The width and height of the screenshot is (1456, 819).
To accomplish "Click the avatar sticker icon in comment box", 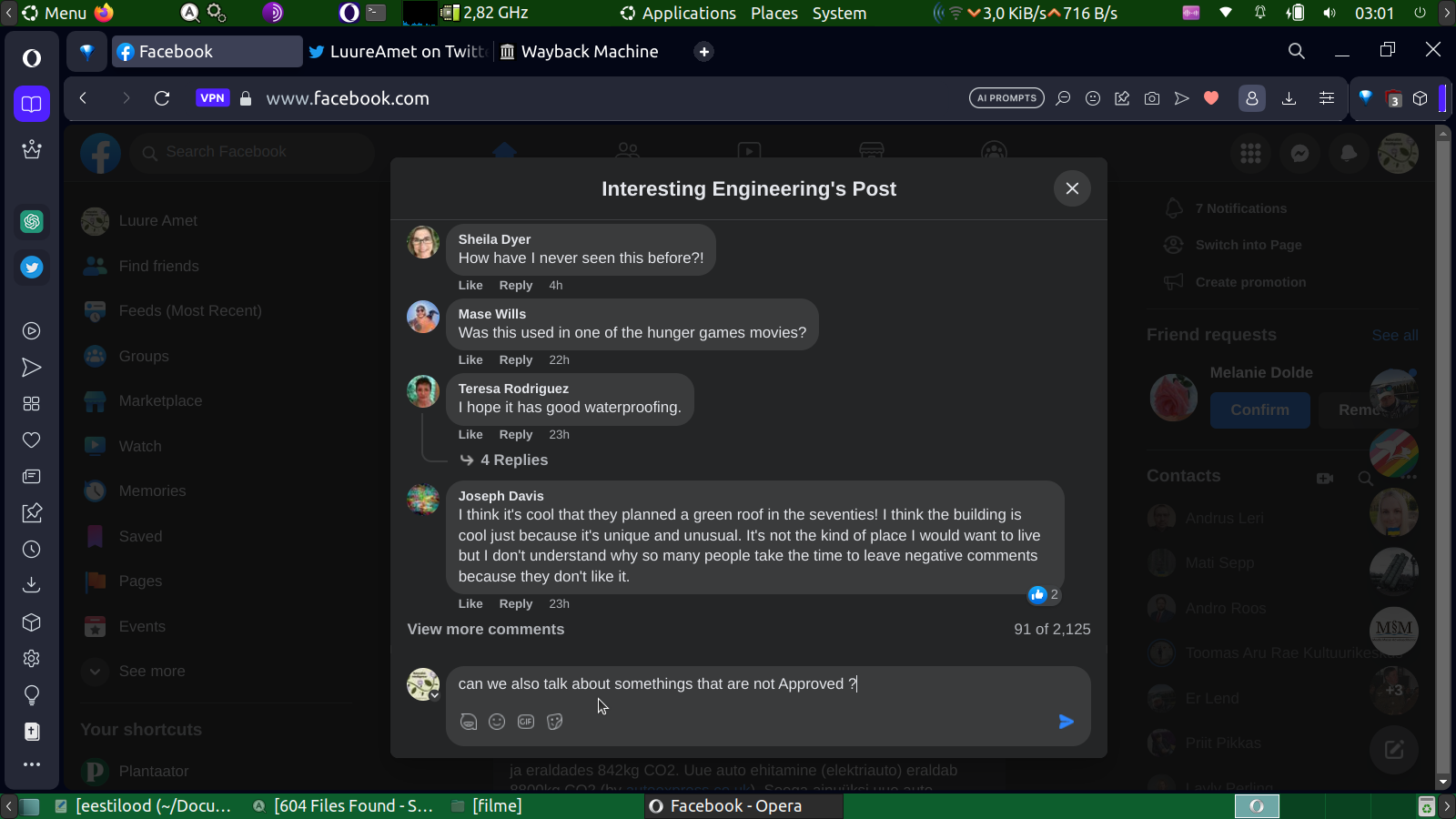I will pos(469,722).
